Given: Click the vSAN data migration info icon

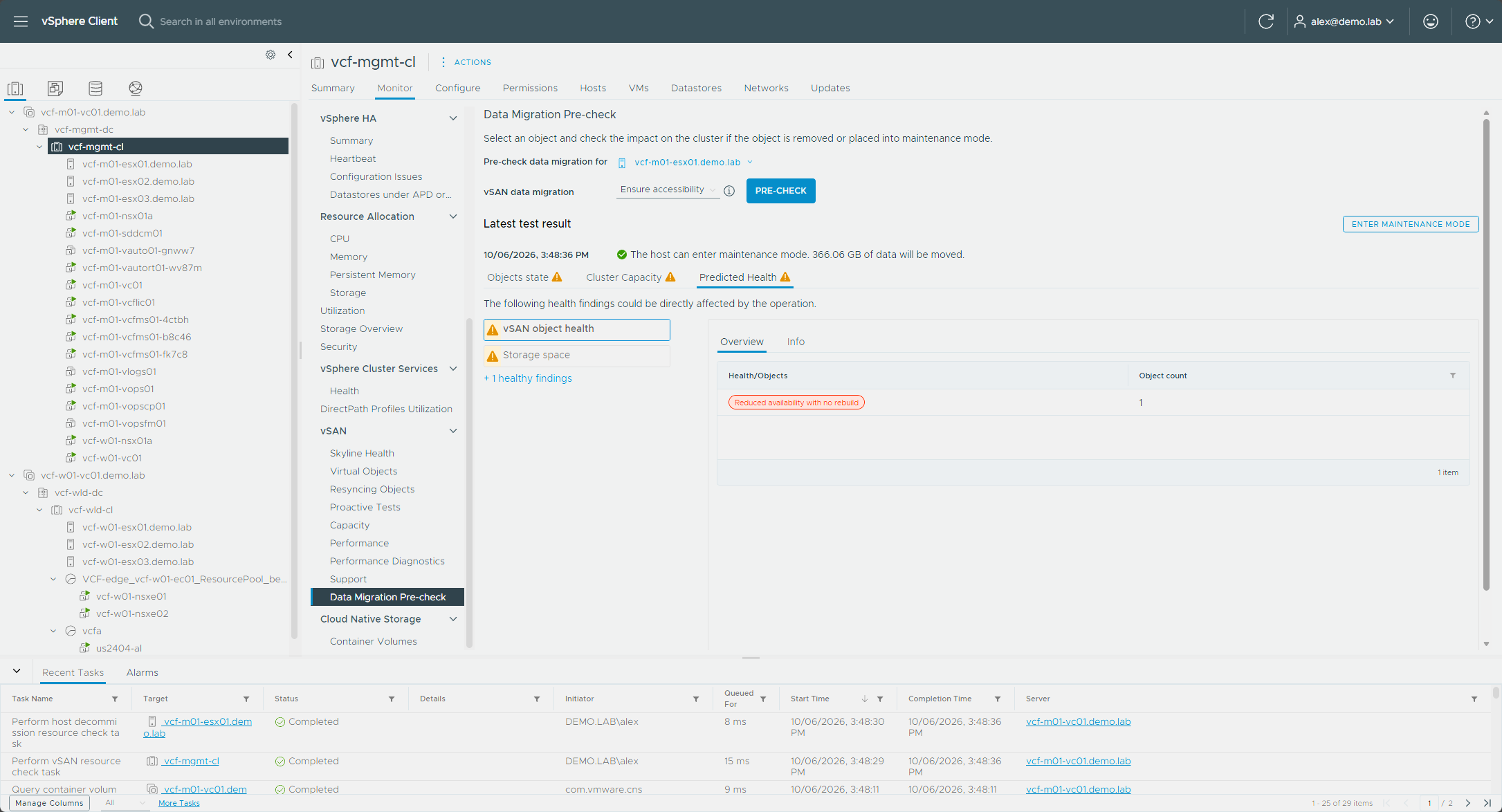Looking at the screenshot, I should (x=729, y=191).
